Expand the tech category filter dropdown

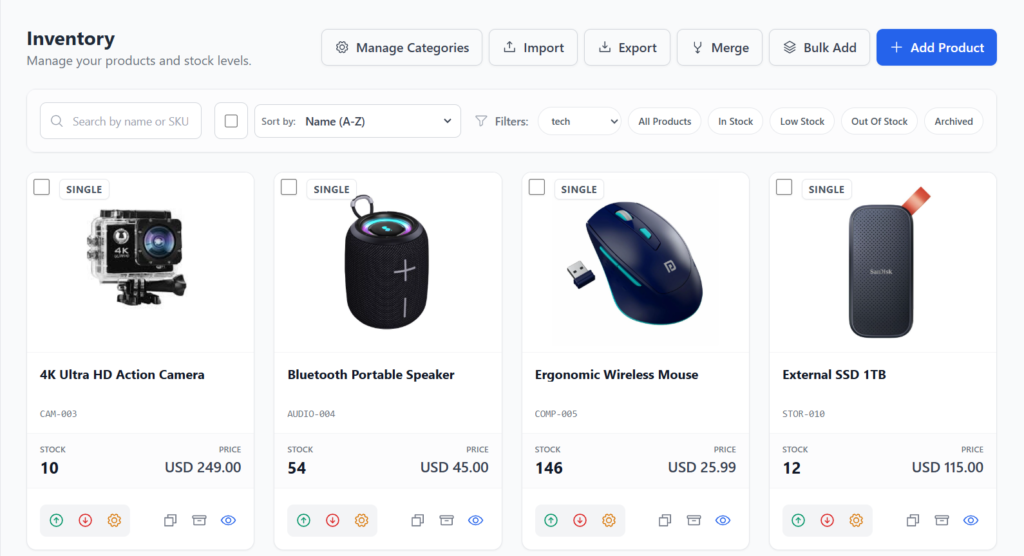click(579, 121)
